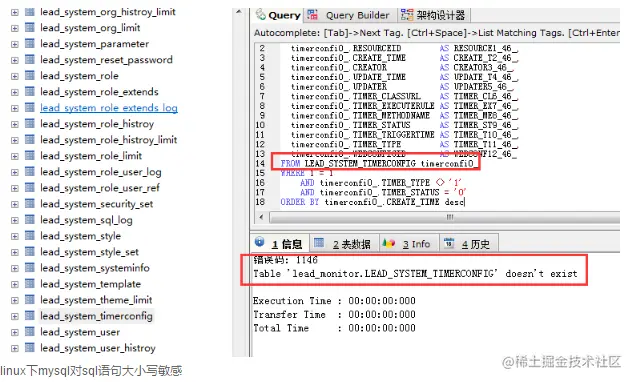The height and width of the screenshot is (382, 634).
Task: Show the 3 Info tab
Action: (x=410, y=243)
